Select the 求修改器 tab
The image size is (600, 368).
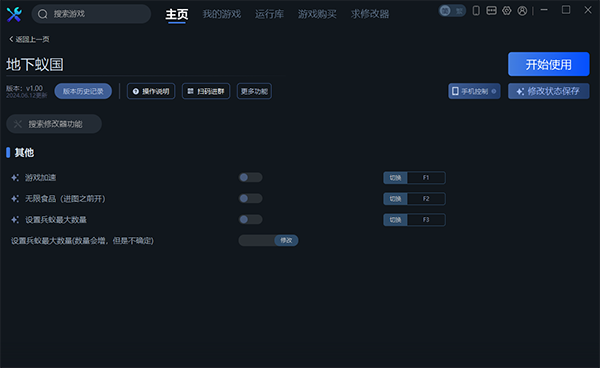pyautogui.click(x=370, y=14)
